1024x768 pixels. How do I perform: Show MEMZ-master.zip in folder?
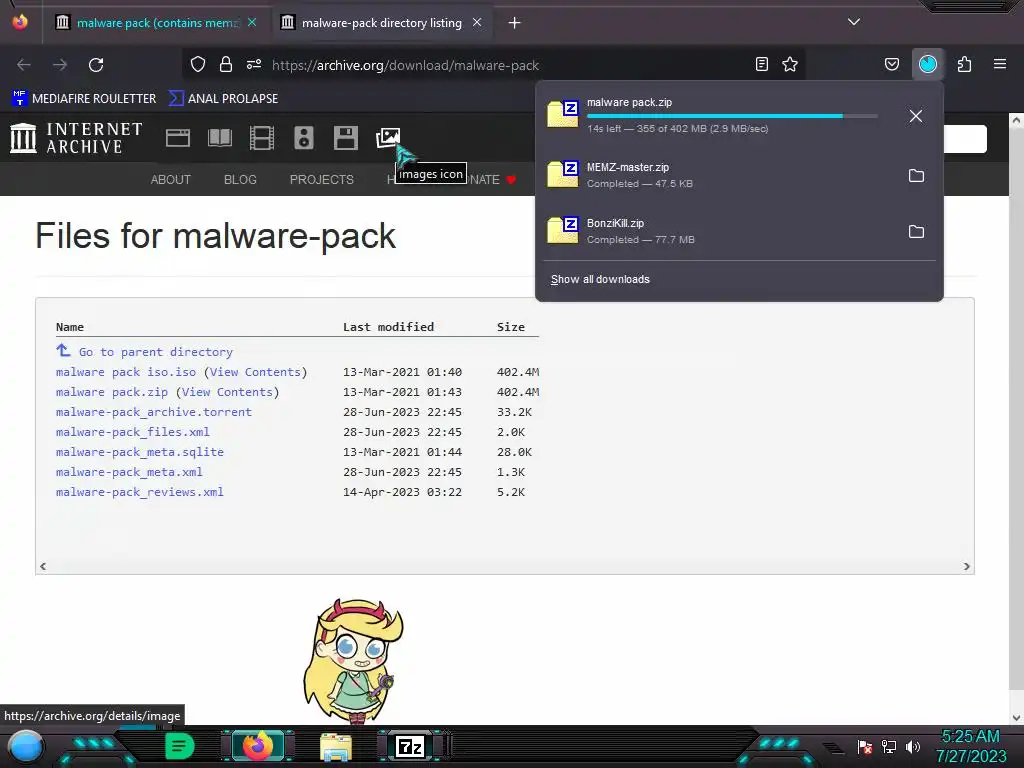coord(916,176)
